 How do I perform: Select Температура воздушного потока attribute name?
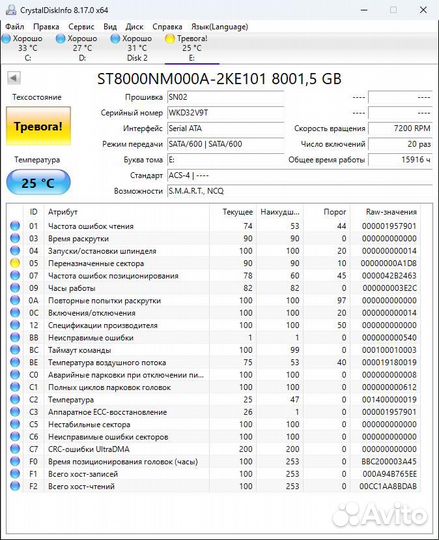coord(107,363)
